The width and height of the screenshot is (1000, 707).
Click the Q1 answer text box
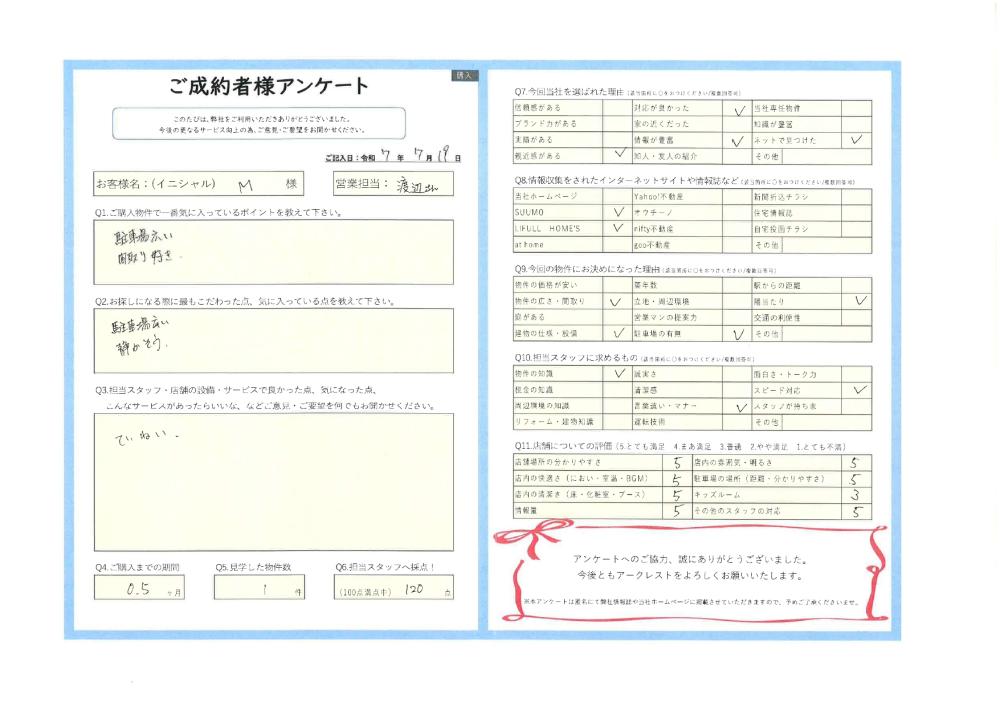tap(273, 250)
